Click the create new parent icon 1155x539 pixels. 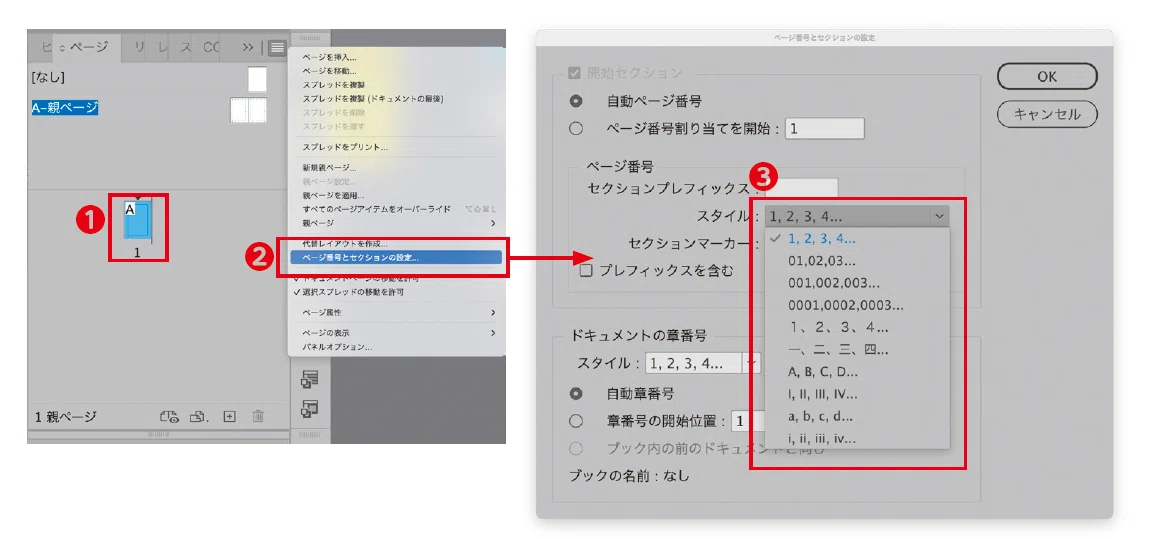tap(199, 417)
